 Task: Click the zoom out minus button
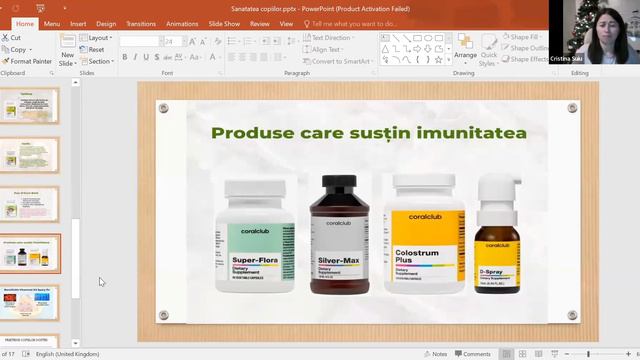pos(567,354)
